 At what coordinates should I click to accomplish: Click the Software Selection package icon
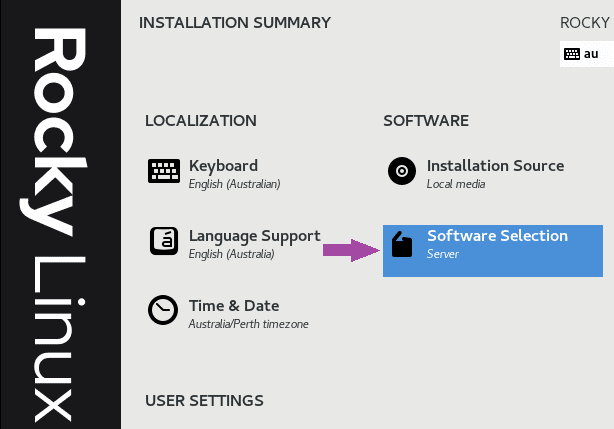402,244
